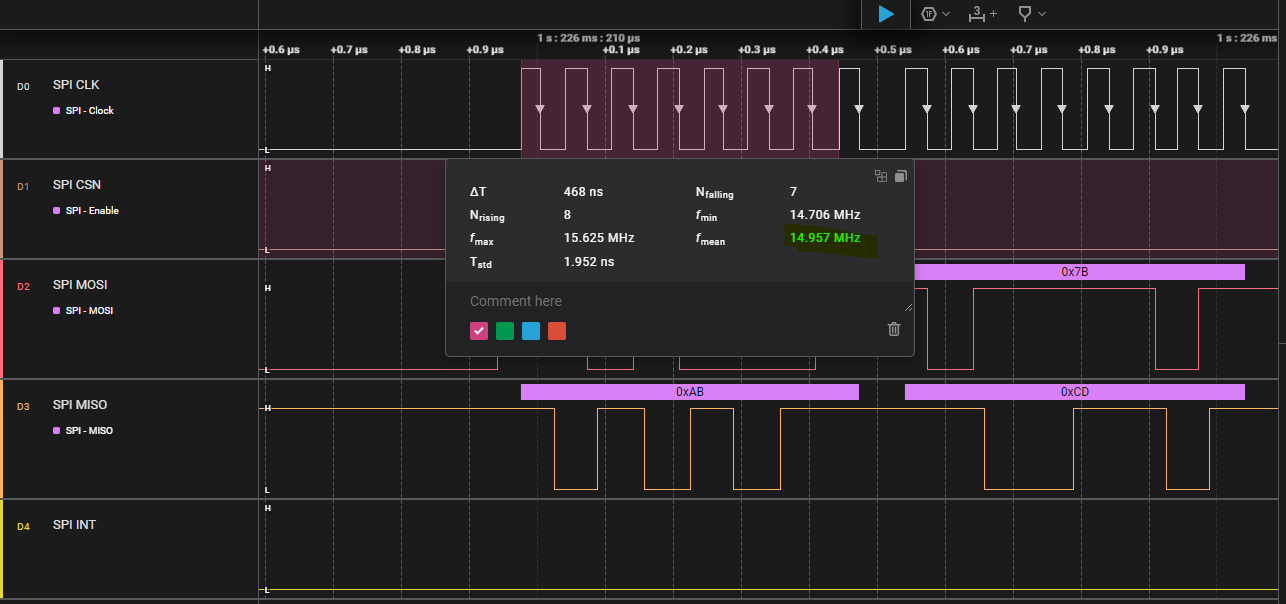Viewport: 1286px width, 604px height.
Task: Click the 0x7B decoded MOSI frame
Action: click(1074, 272)
